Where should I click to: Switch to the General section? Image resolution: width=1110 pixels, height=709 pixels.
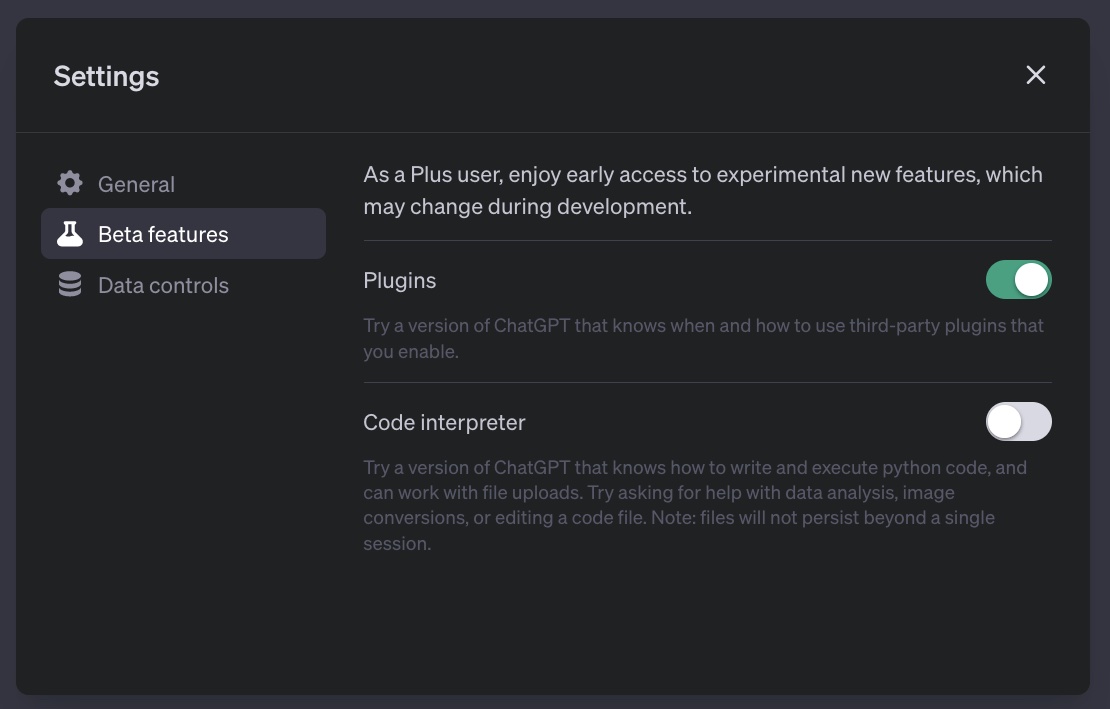click(136, 183)
